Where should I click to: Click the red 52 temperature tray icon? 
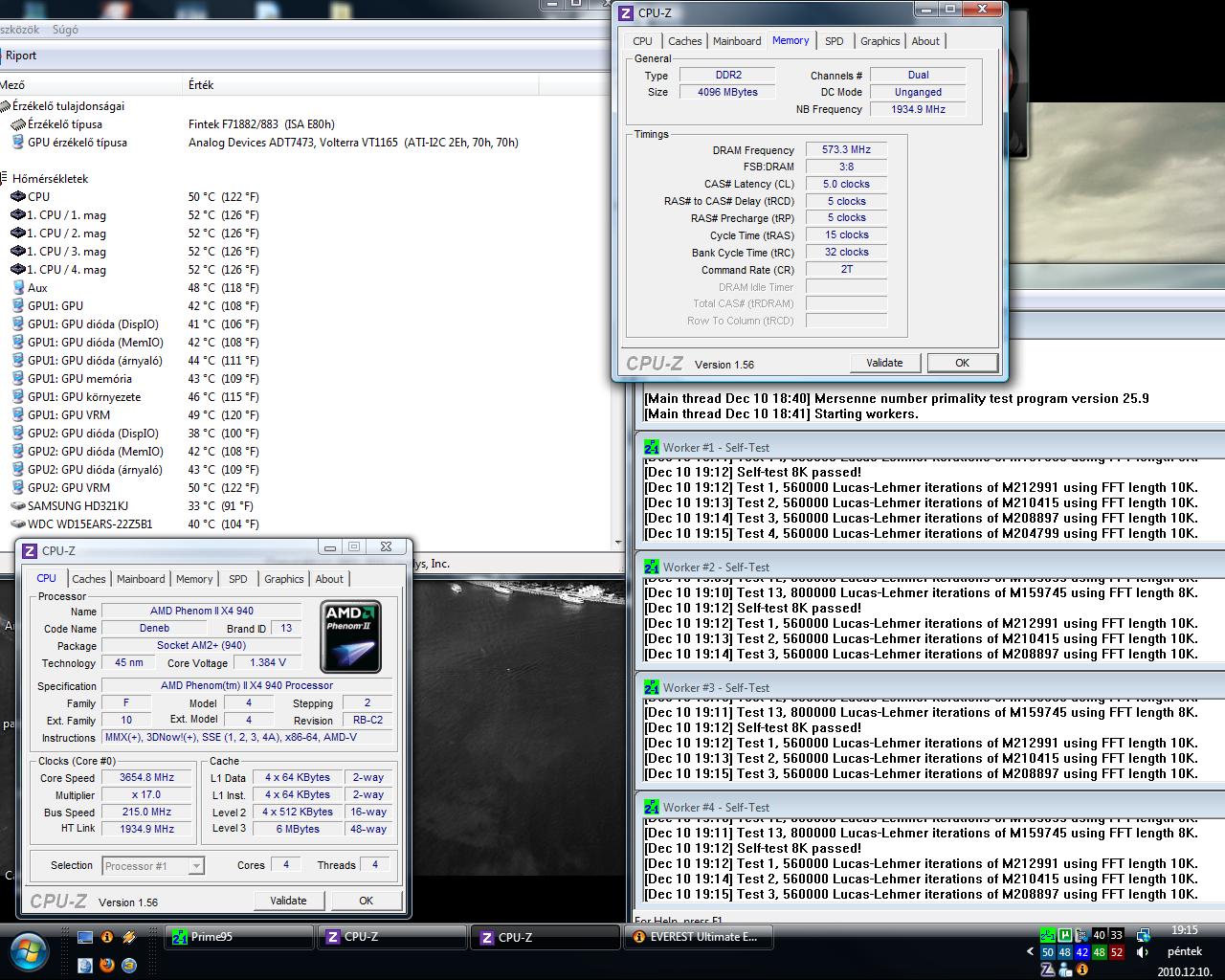pos(1117,952)
